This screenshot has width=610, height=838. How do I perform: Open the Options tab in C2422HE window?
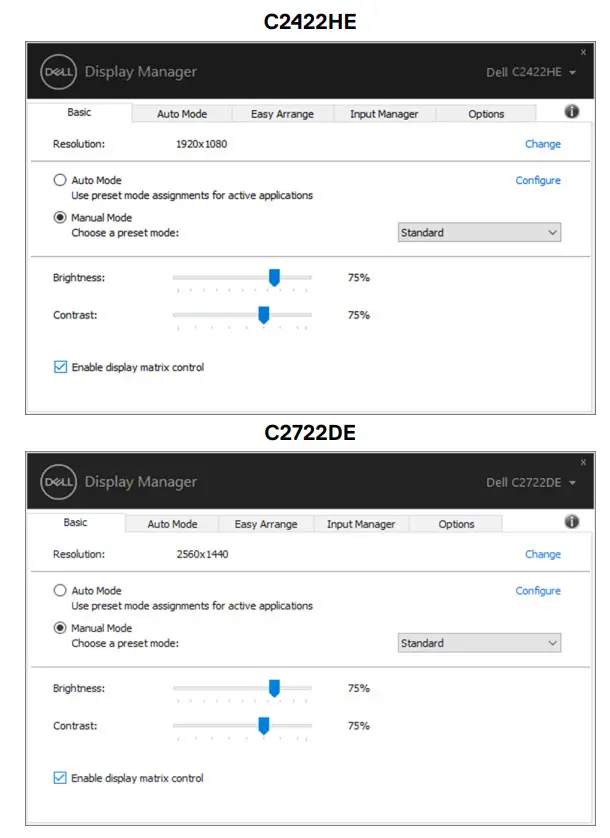point(486,114)
